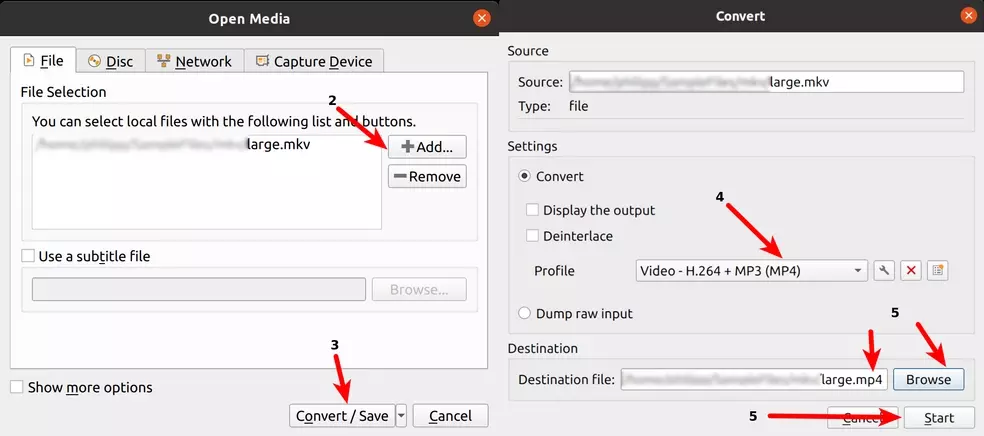This screenshot has width=984, height=436.
Task: Click the subtitle file Browse... button
Action: click(x=419, y=289)
